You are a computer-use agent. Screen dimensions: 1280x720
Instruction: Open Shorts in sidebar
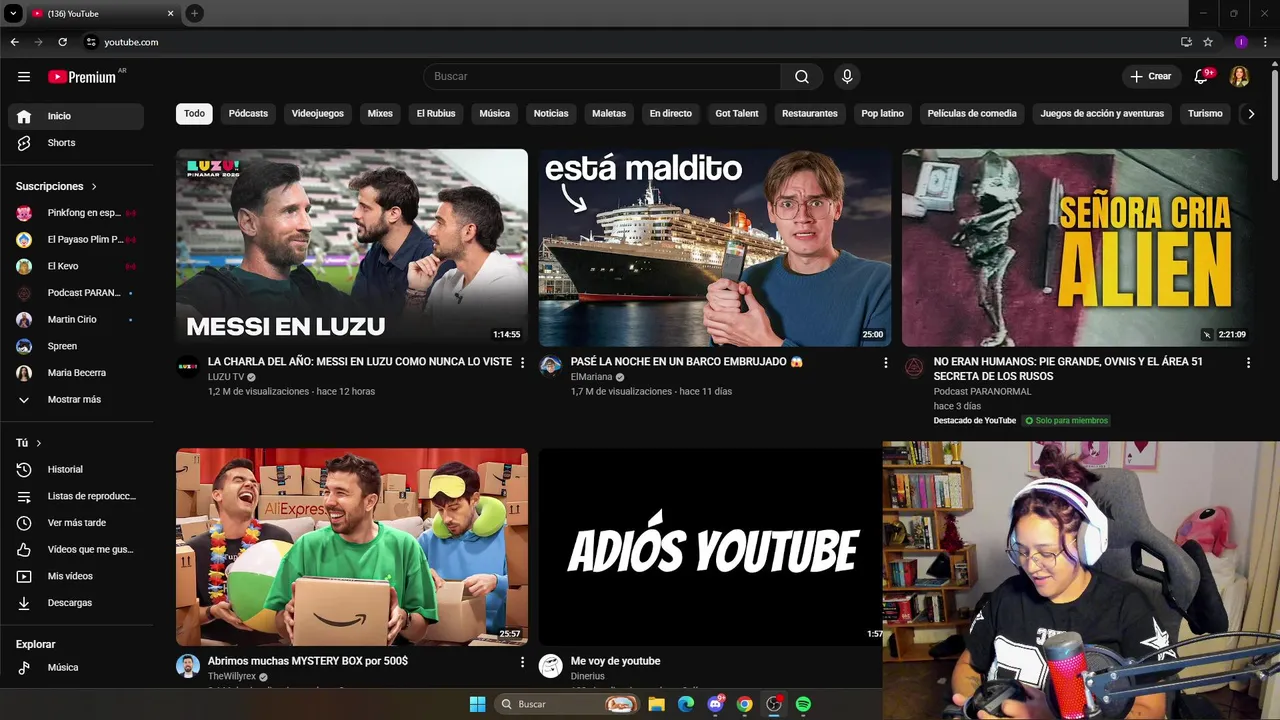(76, 143)
